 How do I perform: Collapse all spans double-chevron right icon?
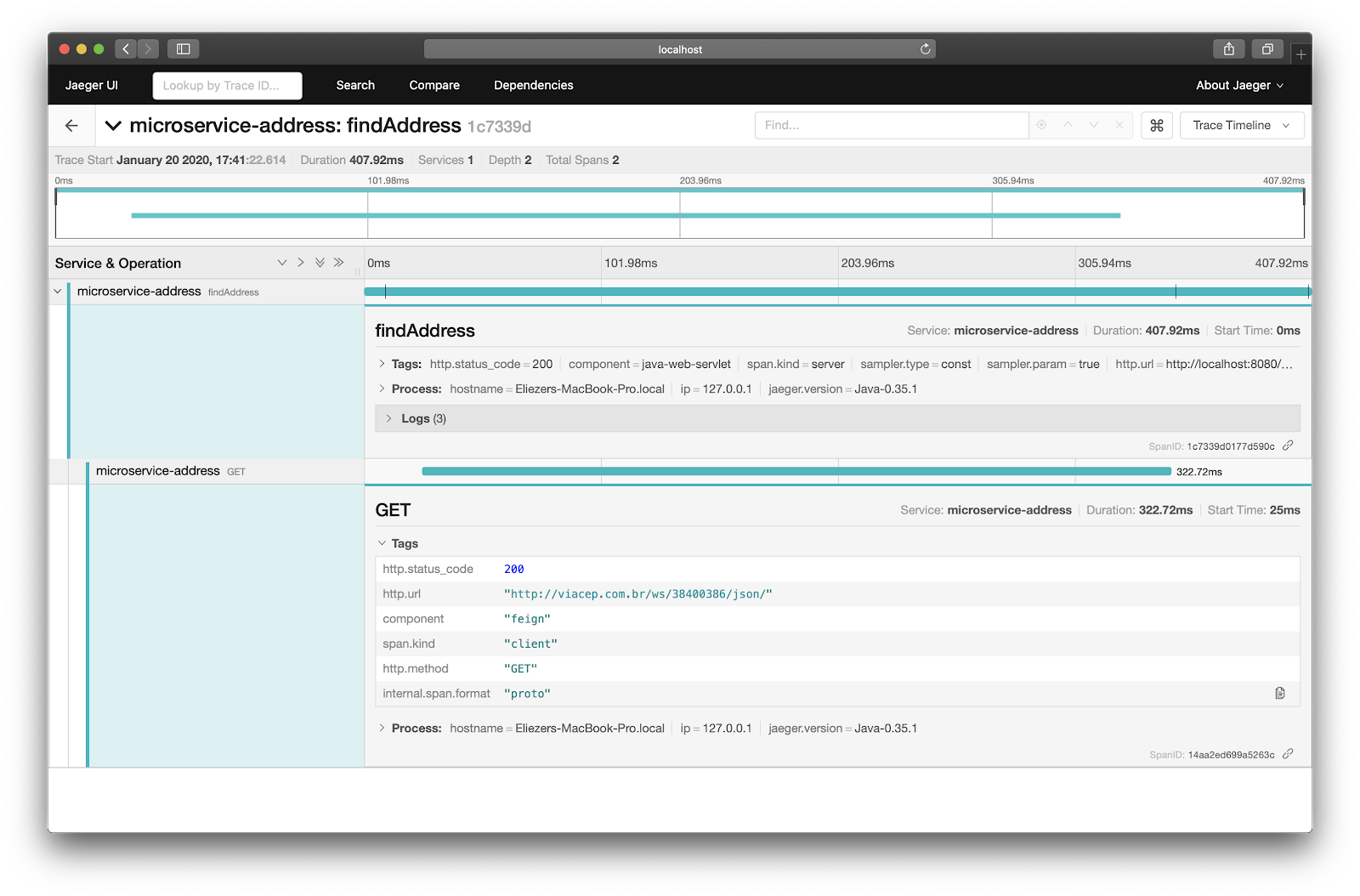pos(338,263)
